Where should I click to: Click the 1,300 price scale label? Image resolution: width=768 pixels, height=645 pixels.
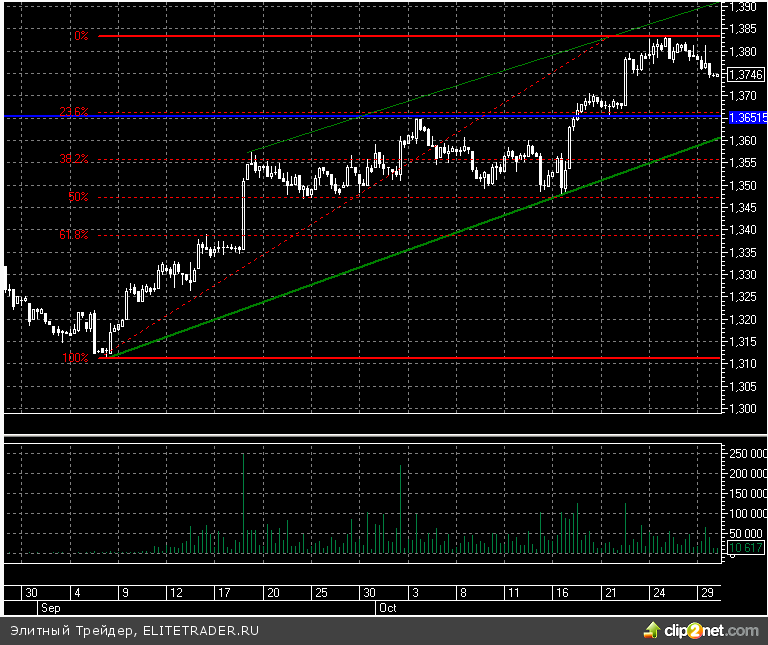click(742, 409)
